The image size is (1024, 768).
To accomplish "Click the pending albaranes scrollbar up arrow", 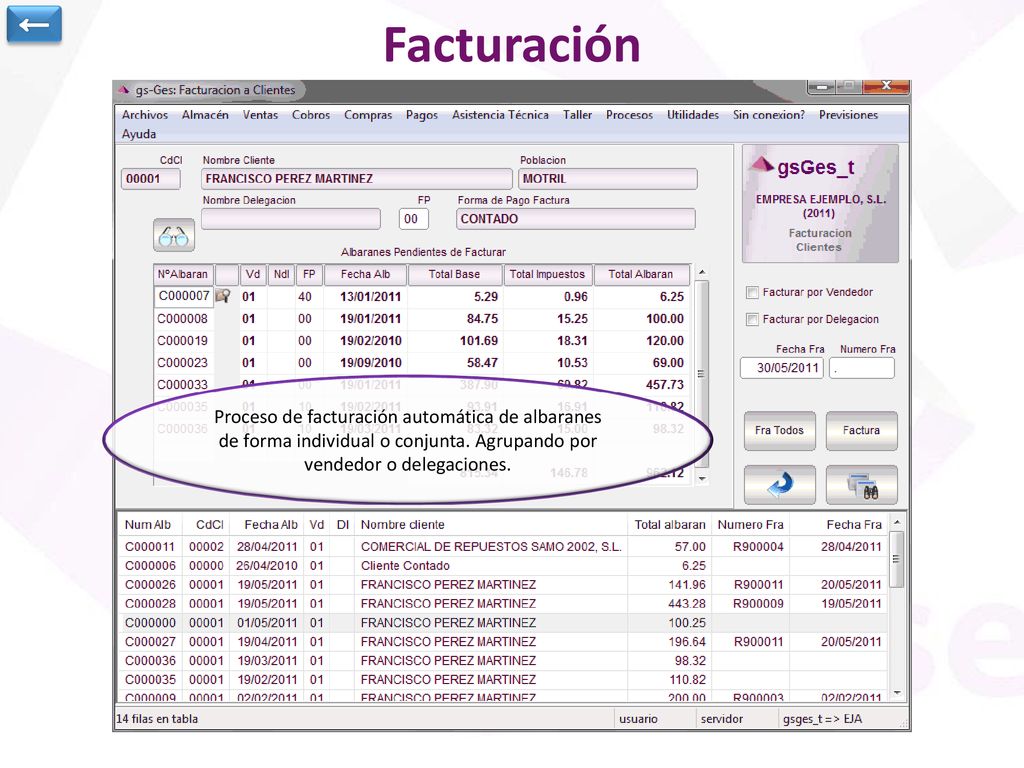I will coord(702,272).
